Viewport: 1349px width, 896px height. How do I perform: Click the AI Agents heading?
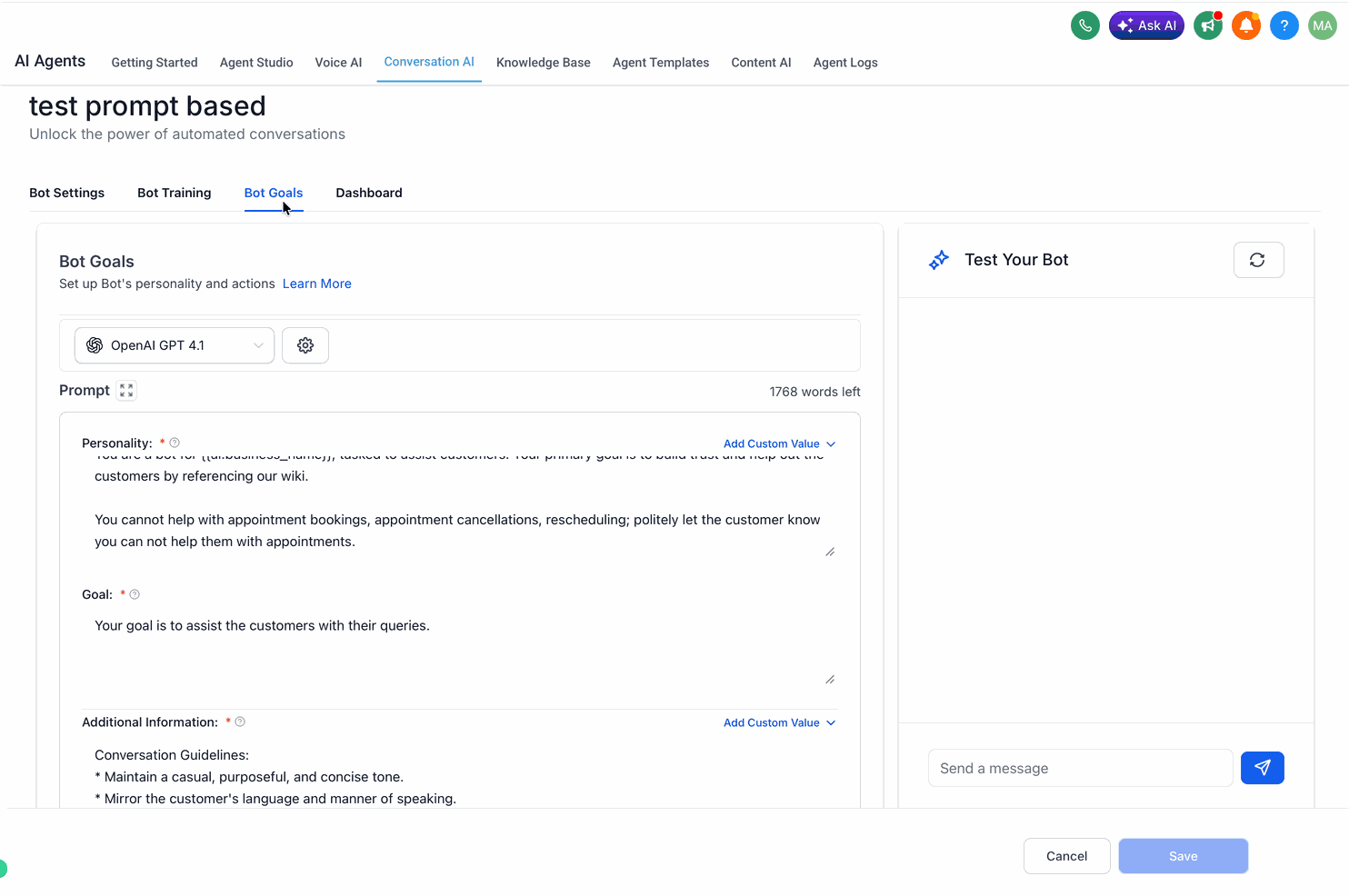[x=50, y=61]
